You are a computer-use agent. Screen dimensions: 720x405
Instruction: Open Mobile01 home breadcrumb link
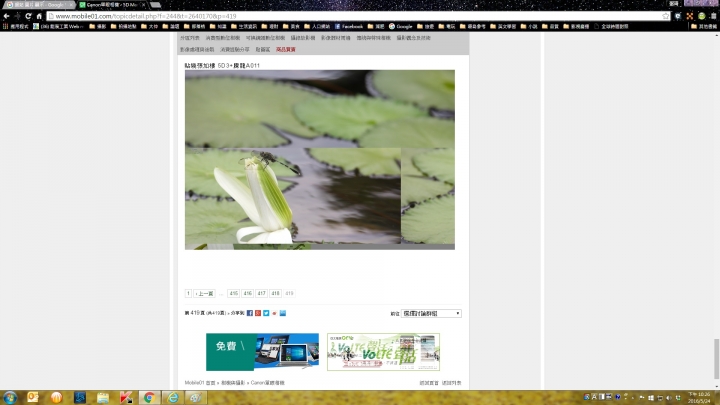pyautogui.click(x=200, y=382)
